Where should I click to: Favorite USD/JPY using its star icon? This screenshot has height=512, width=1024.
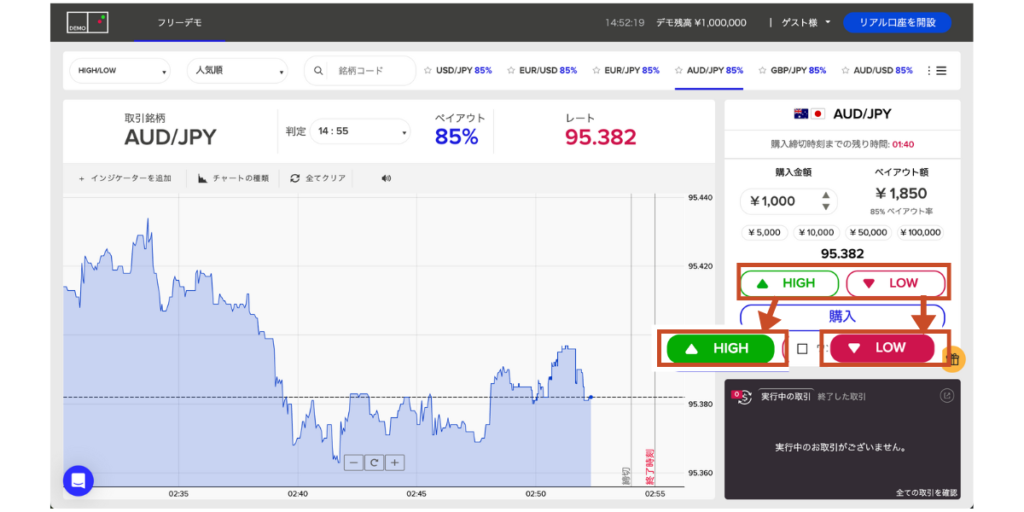tap(428, 71)
